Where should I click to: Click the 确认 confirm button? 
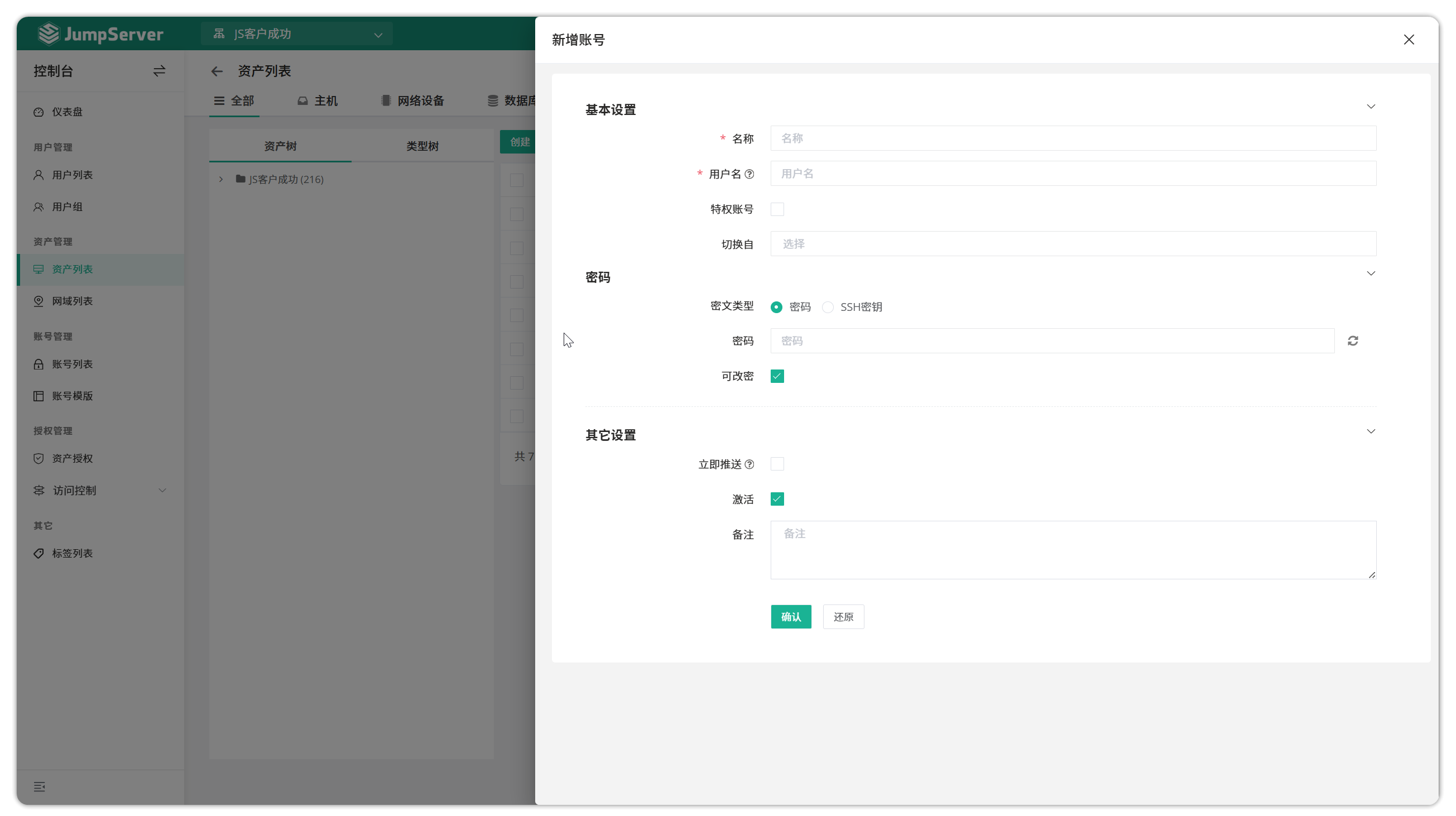click(x=791, y=617)
